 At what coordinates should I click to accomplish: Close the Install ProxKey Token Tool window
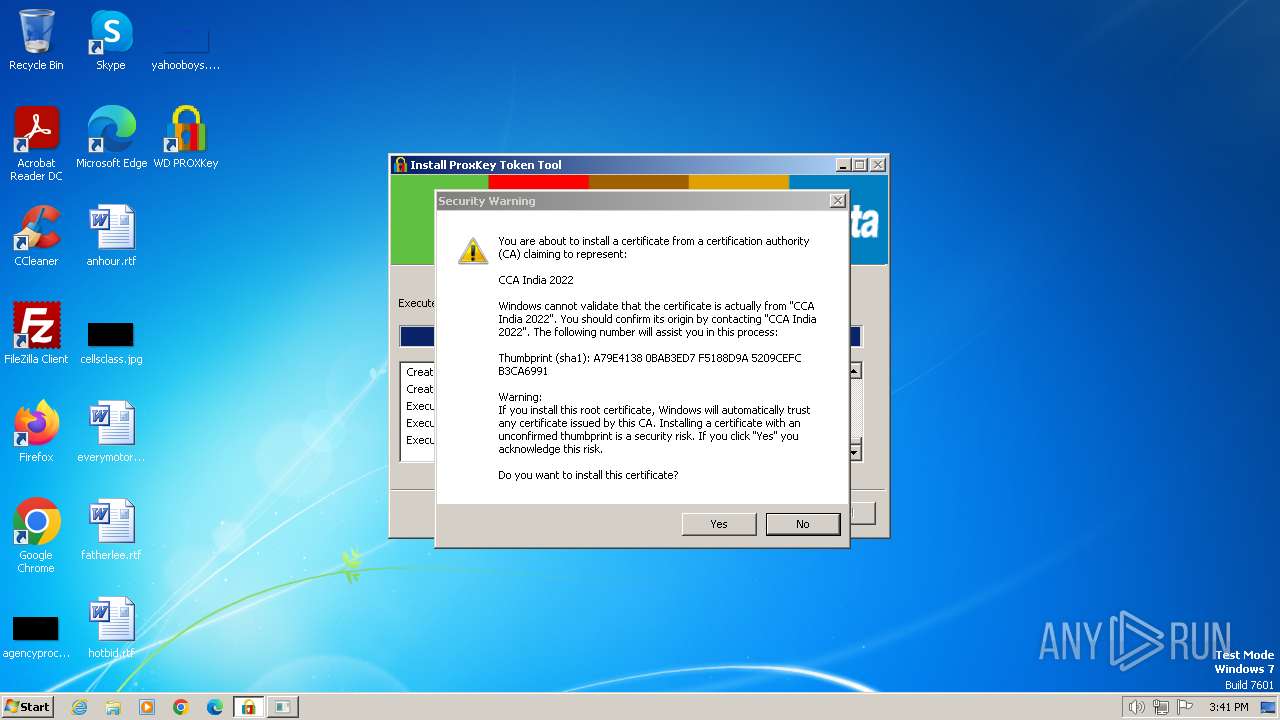[877, 165]
